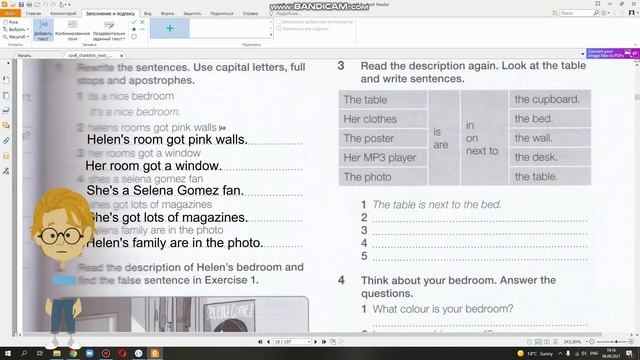Open the attachments paperclip panel
640x360 pixels.
coord(6,141)
